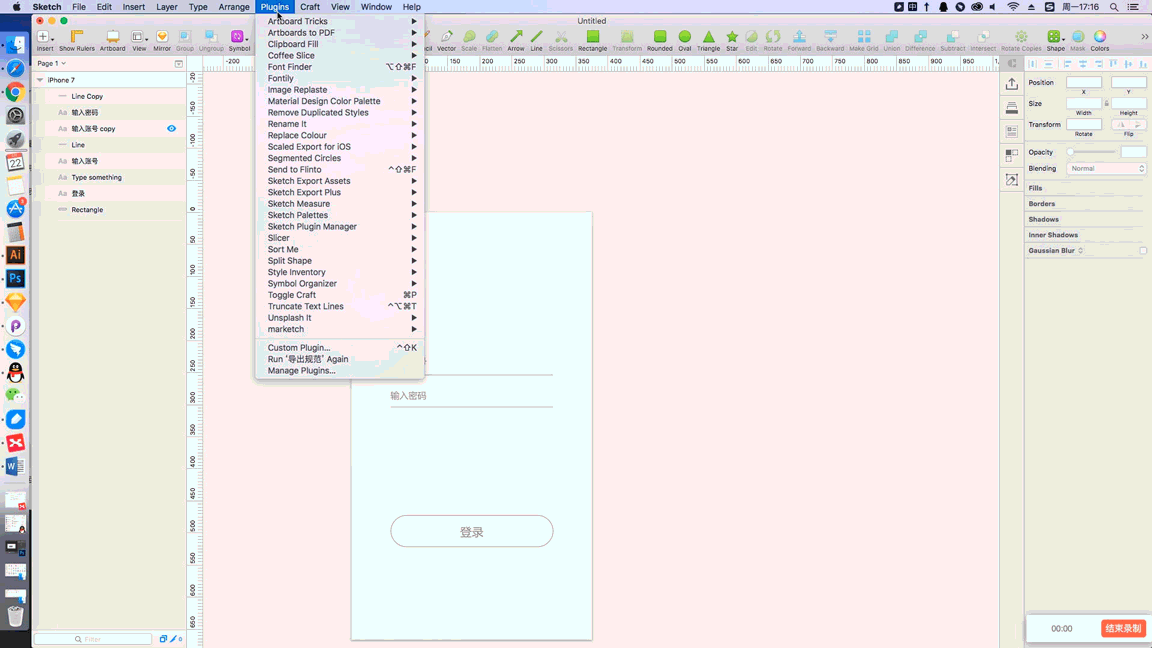Click the Width size input field
Image resolution: width=1152 pixels, height=648 pixels.
(1084, 104)
